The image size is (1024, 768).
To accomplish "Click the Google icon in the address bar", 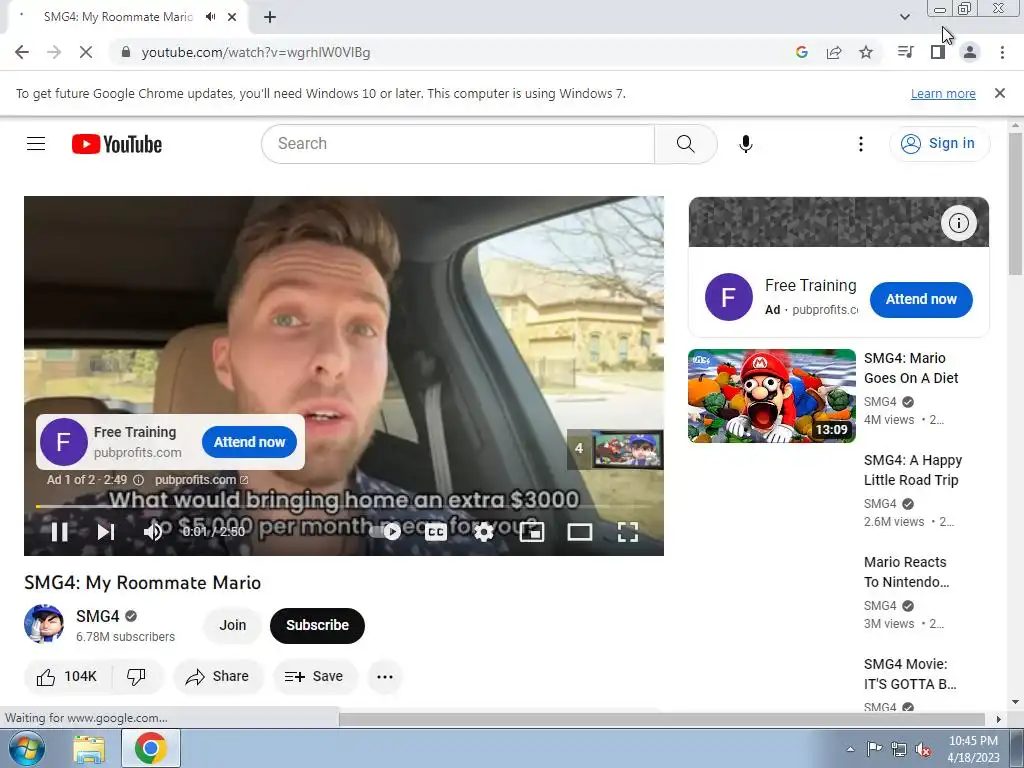I will (x=802, y=52).
